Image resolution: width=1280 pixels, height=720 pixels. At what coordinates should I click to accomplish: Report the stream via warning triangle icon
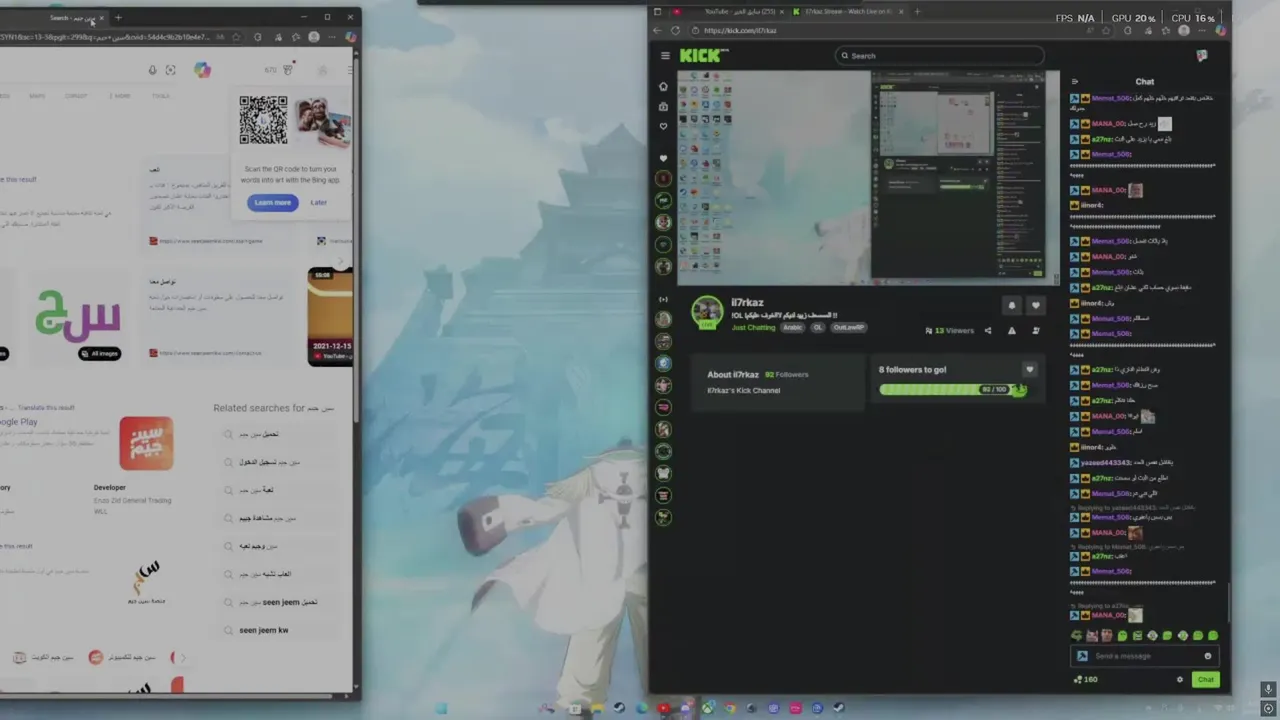(1011, 331)
